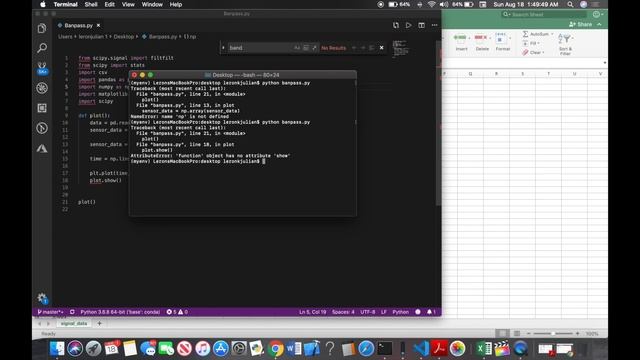
Task: Click the master branch in status bar
Action: 51,312
